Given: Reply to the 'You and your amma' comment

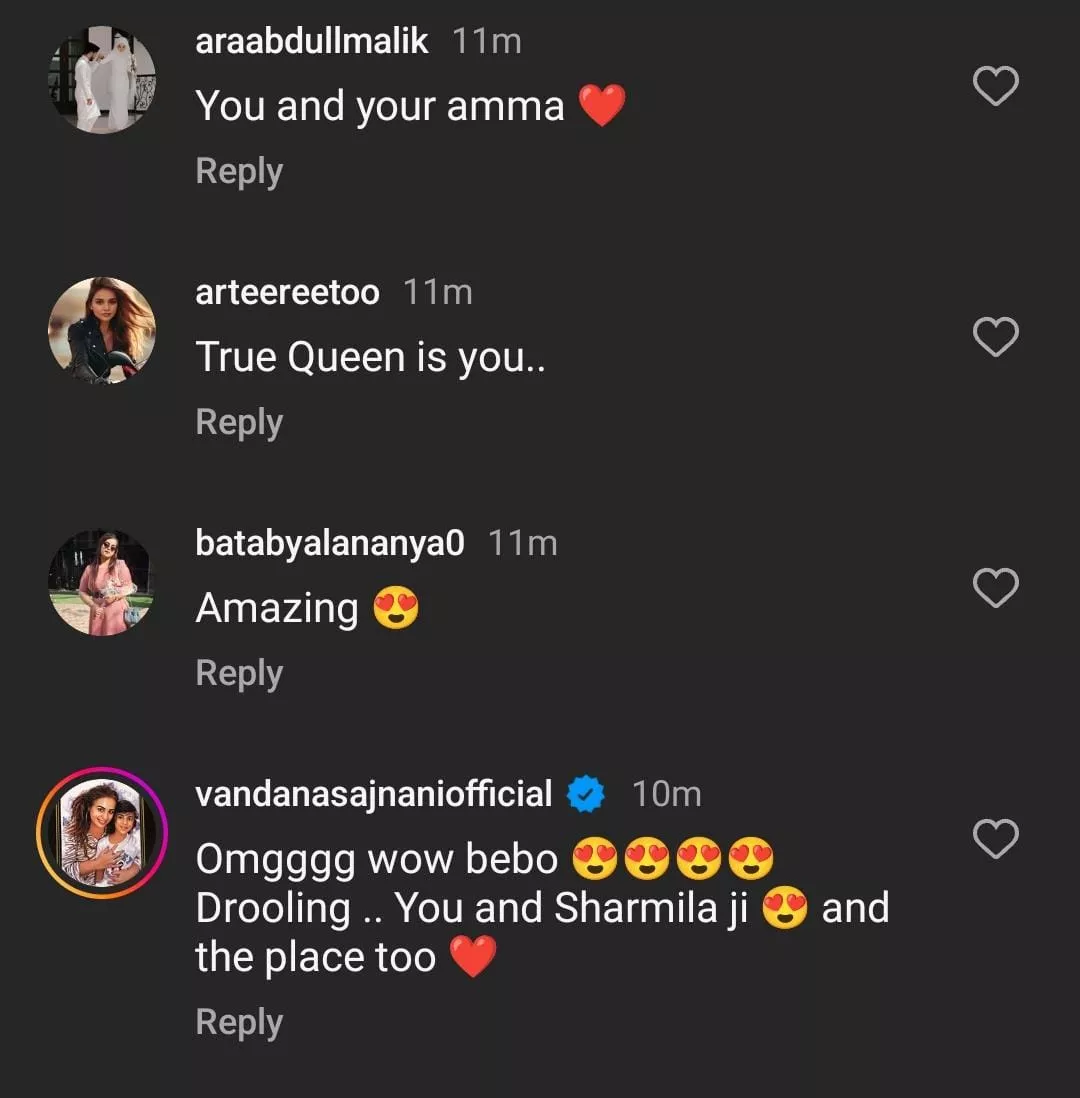Looking at the screenshot, I should pos(239,171).
